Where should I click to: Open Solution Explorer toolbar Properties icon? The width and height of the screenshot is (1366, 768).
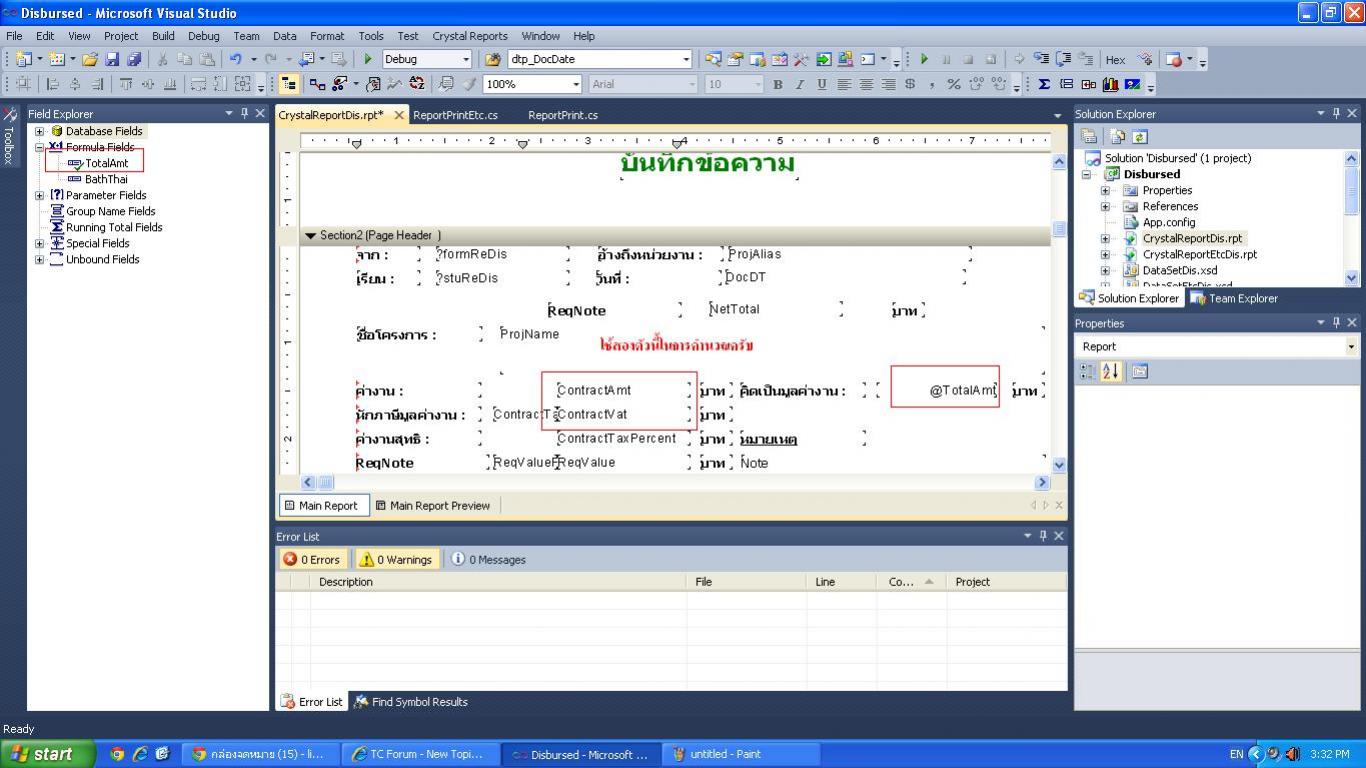1089,137
